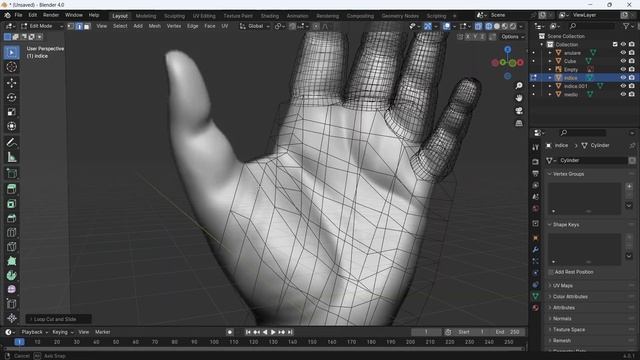The image size is (640, 360).
Task: Switch to the Modeling workspace tab
Action: [x=146, y=16]
